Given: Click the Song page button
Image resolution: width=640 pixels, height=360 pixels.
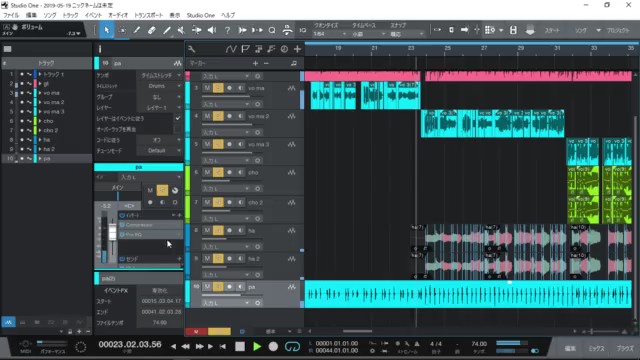Looking at the screenshot, I should coord(580,31).
